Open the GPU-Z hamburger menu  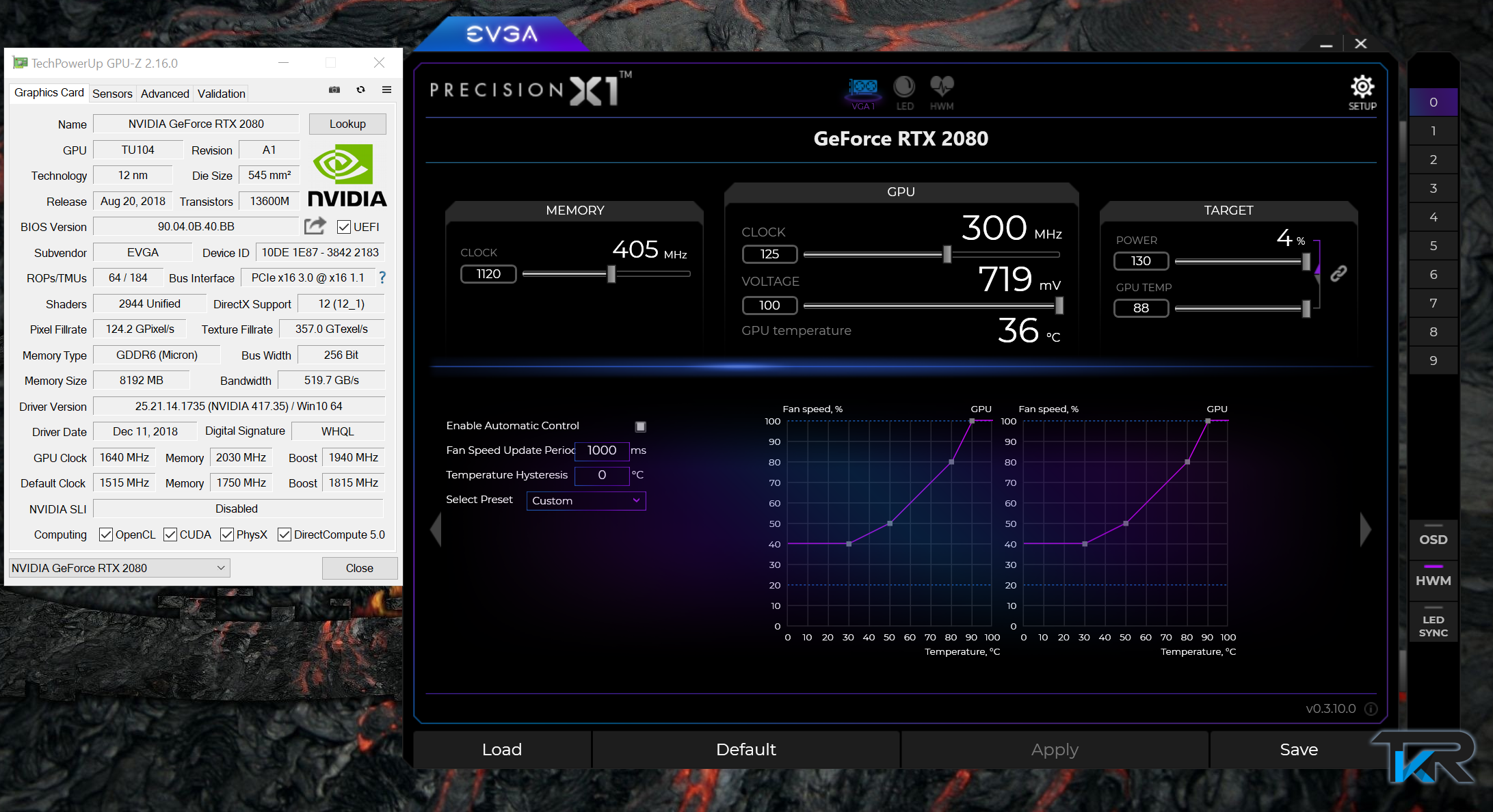pos(386,90)
